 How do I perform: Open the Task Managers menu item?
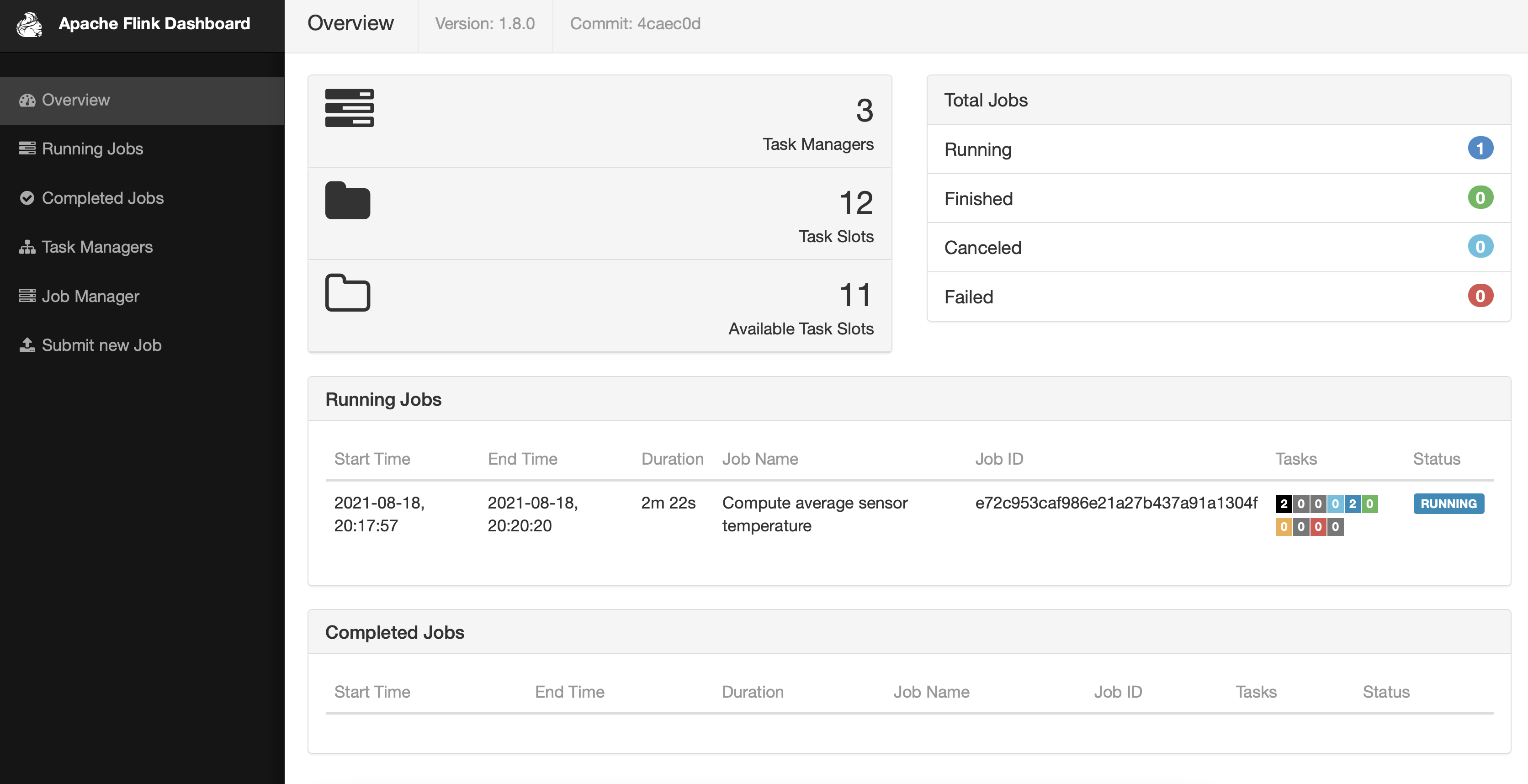click(x=97, y=247)
